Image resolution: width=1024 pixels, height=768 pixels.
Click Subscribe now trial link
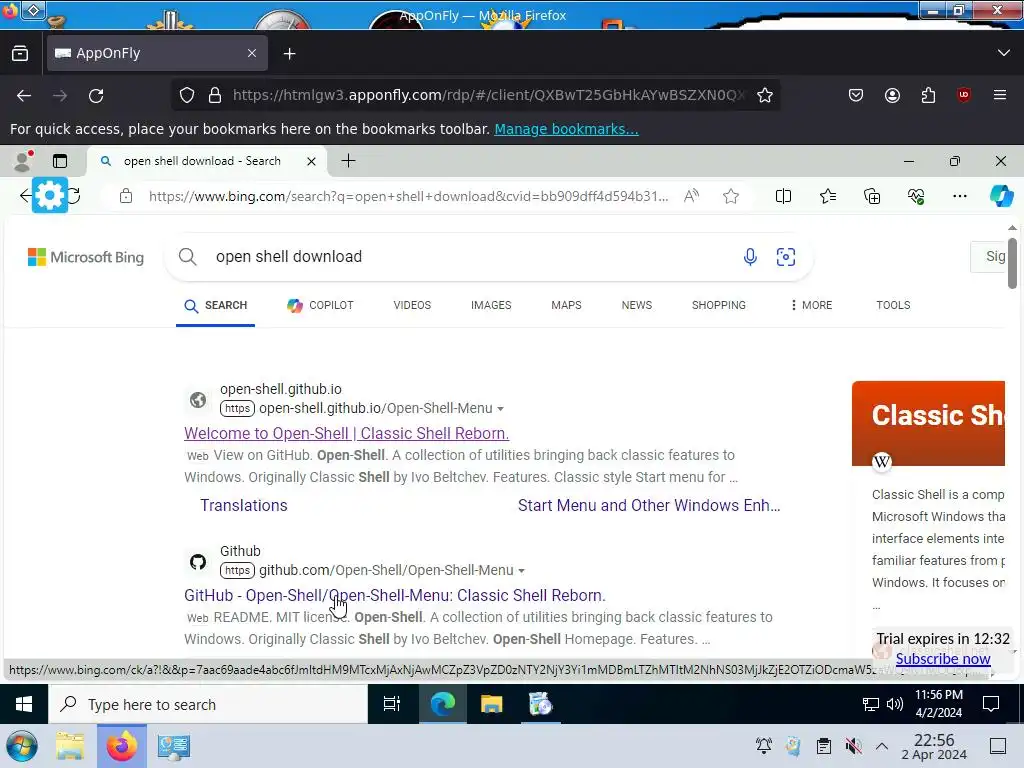click(942, 659)
